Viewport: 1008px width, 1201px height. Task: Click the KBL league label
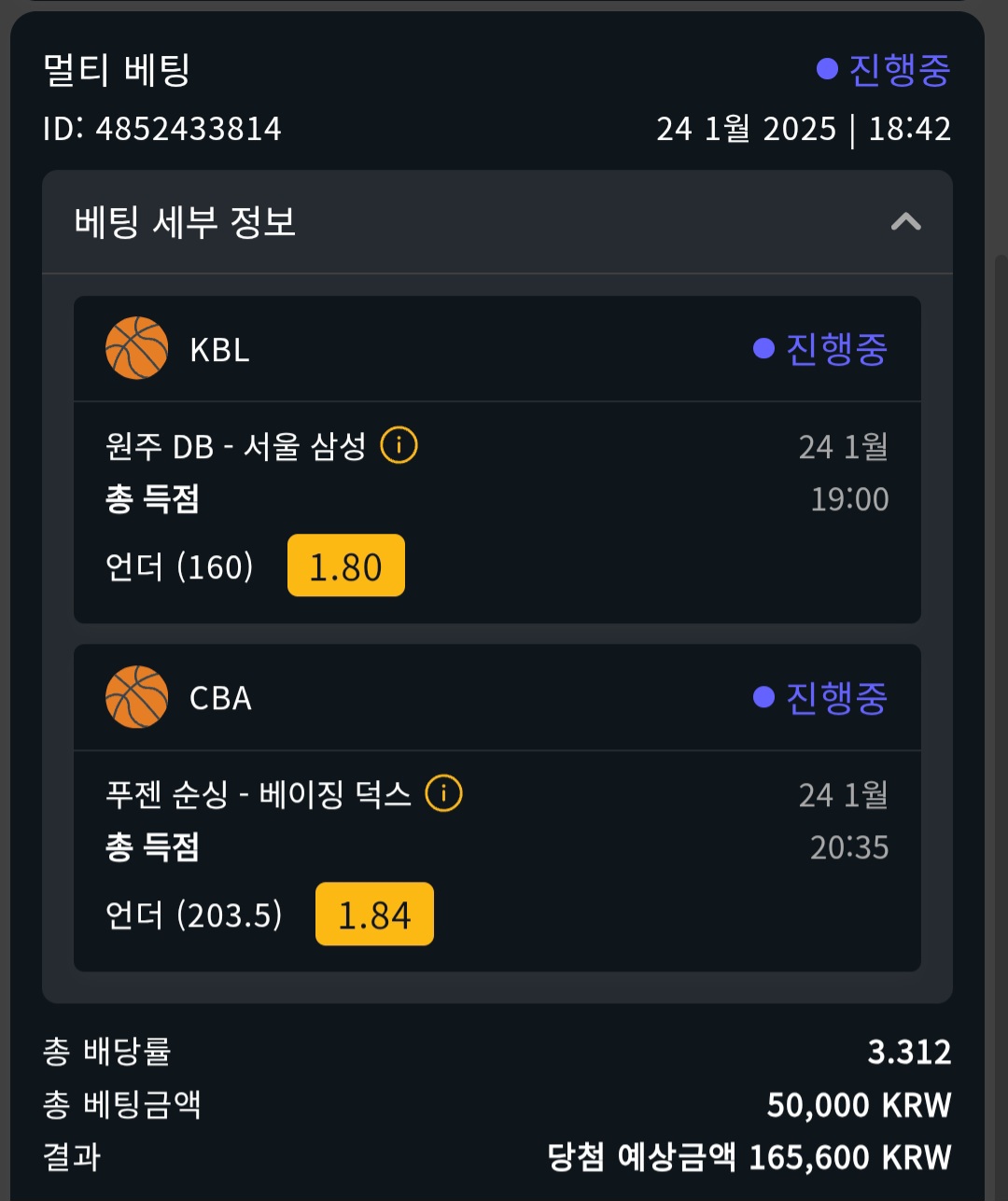pos(219,350)
